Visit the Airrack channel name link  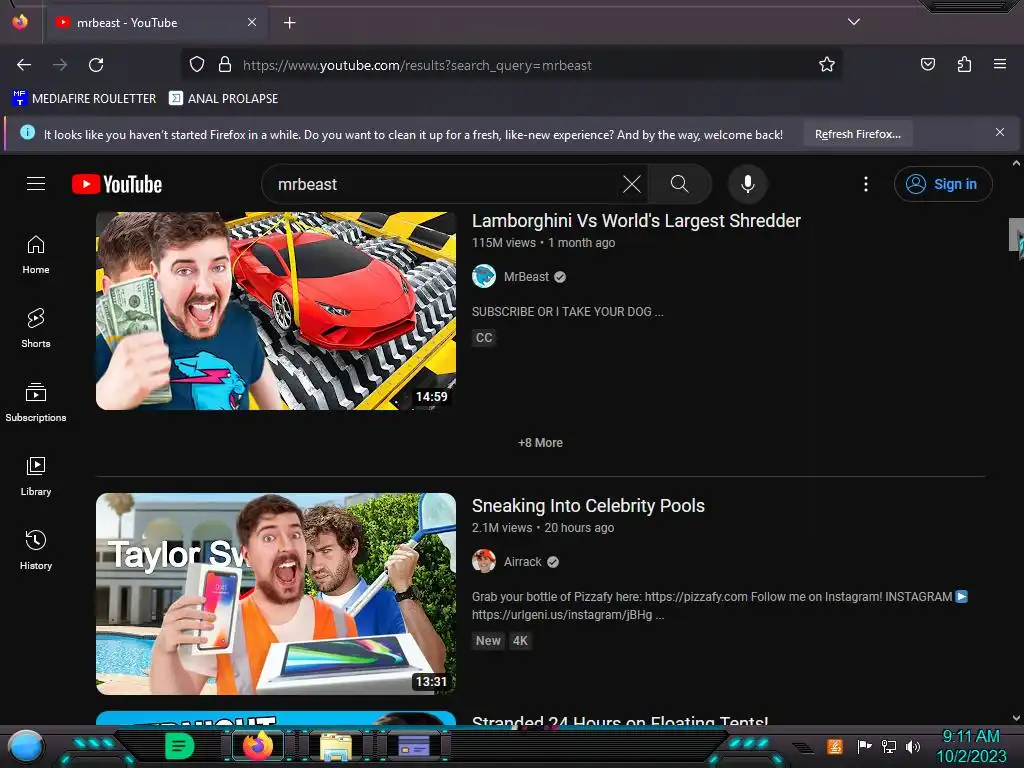[522, 562]
